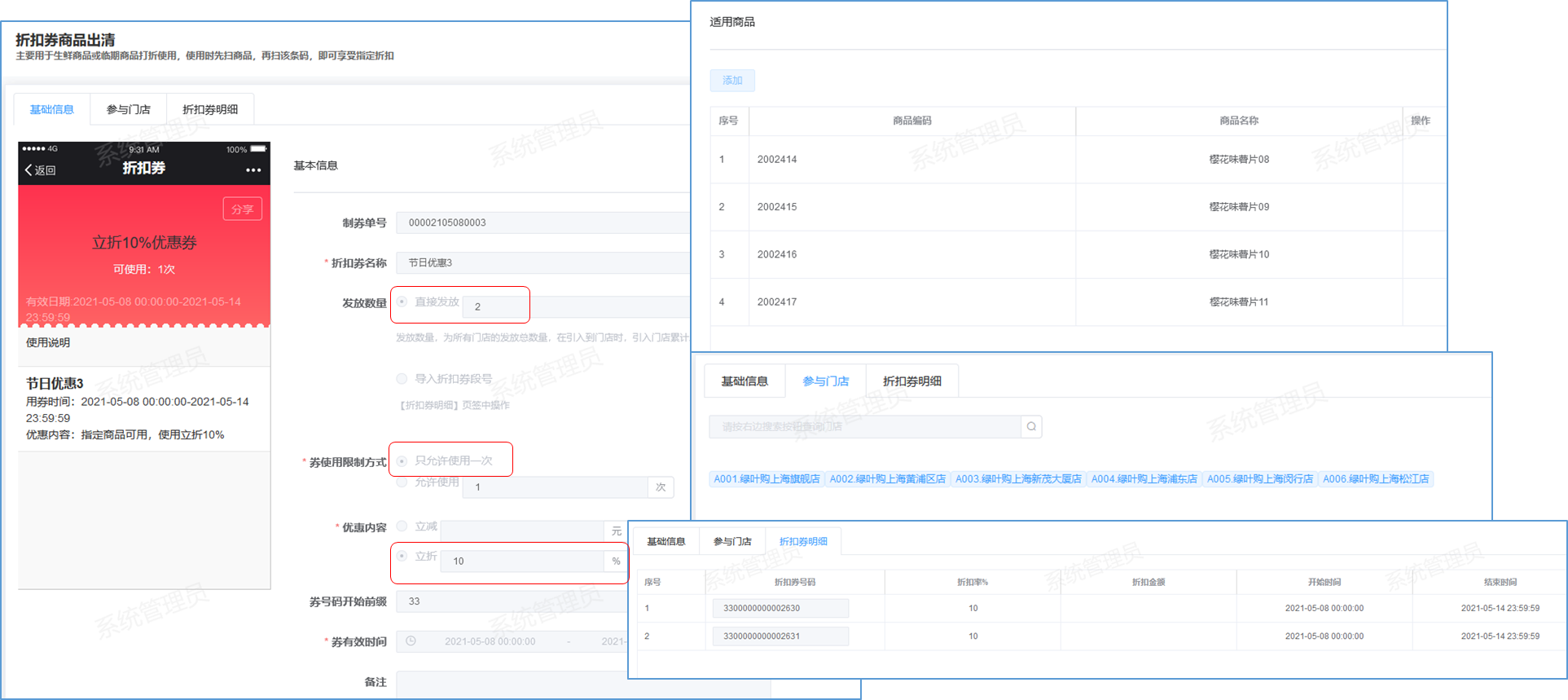This screenshot has width=1568, height=700.
Task: Click the 直接发放 quantity field showing 2
Action: tap(496, 306)
